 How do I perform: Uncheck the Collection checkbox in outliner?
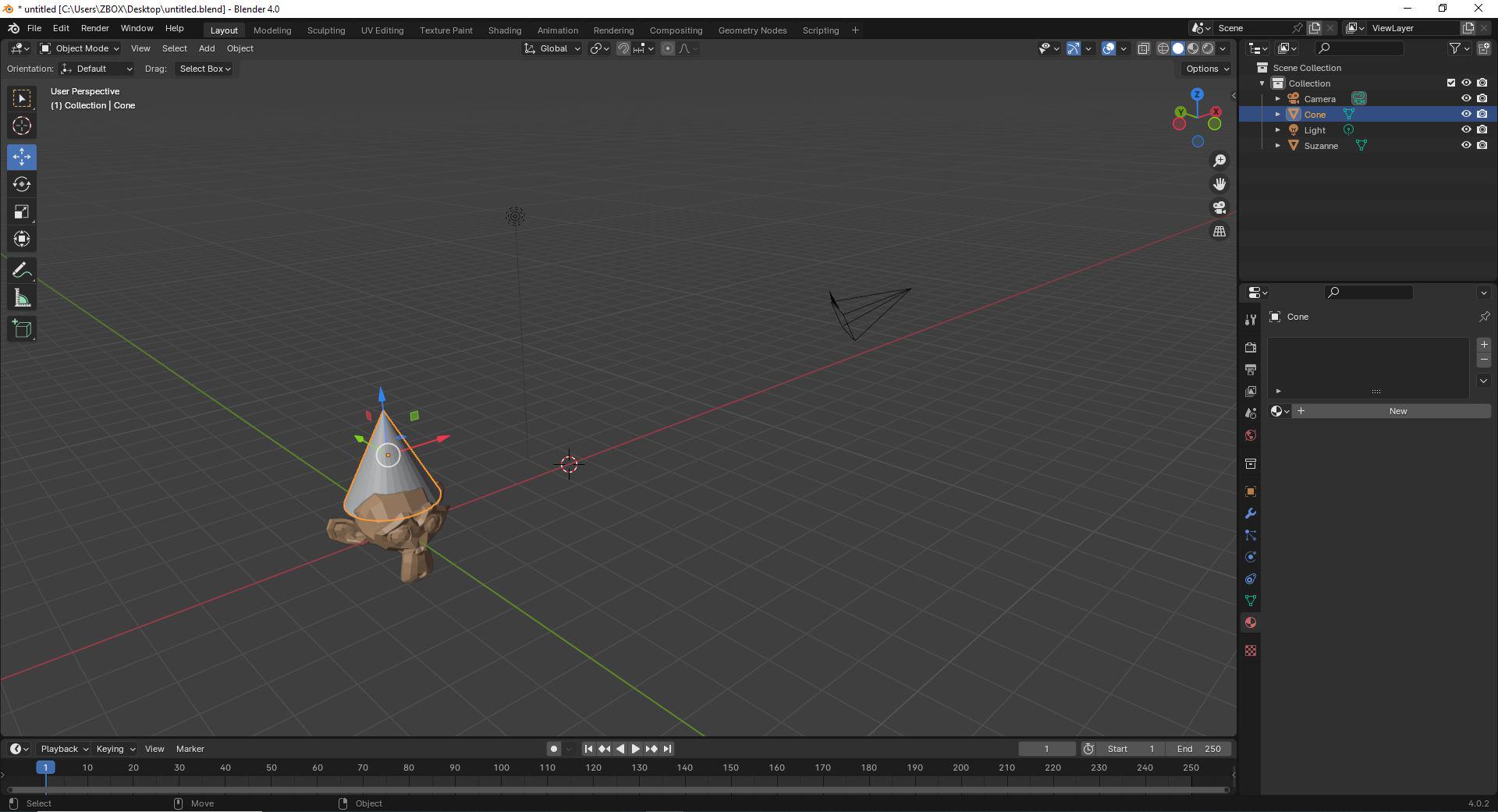click(1450, 82)
